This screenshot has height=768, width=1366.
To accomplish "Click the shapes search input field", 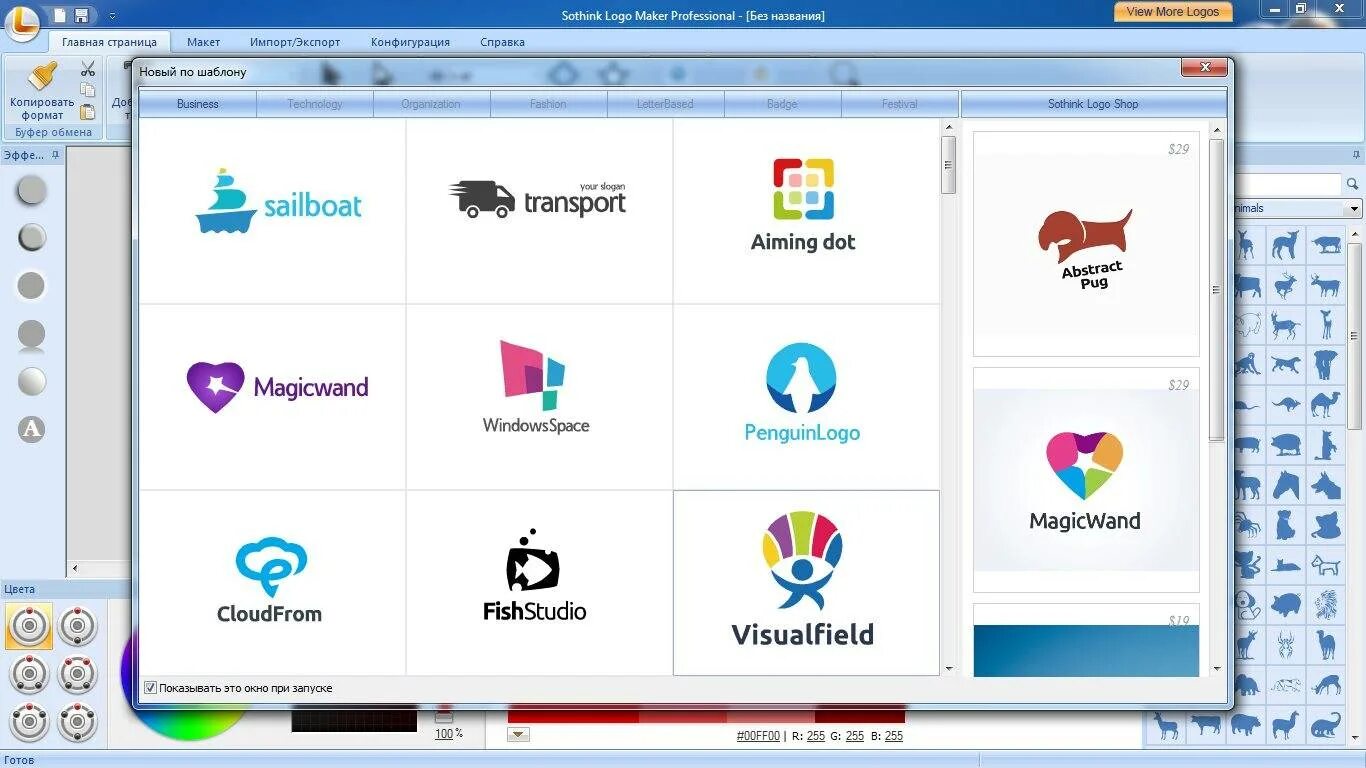I will pos(1290,184).
